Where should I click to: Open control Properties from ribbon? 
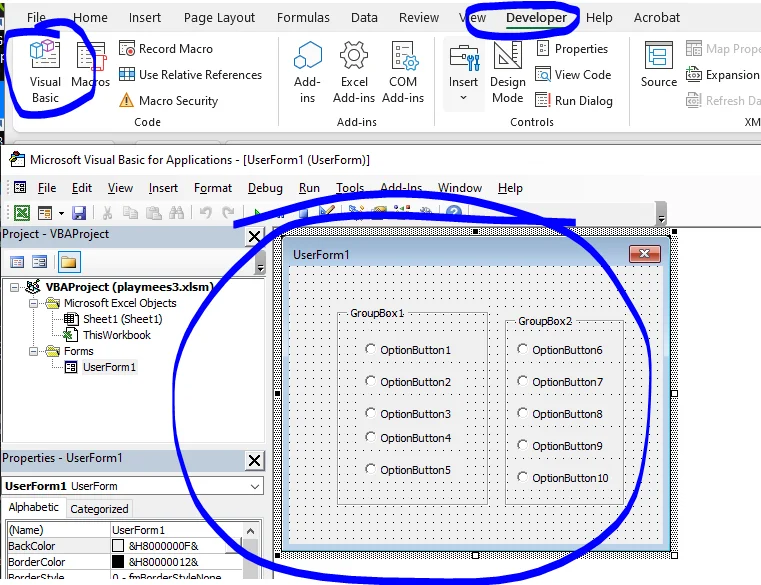(572, 49)
